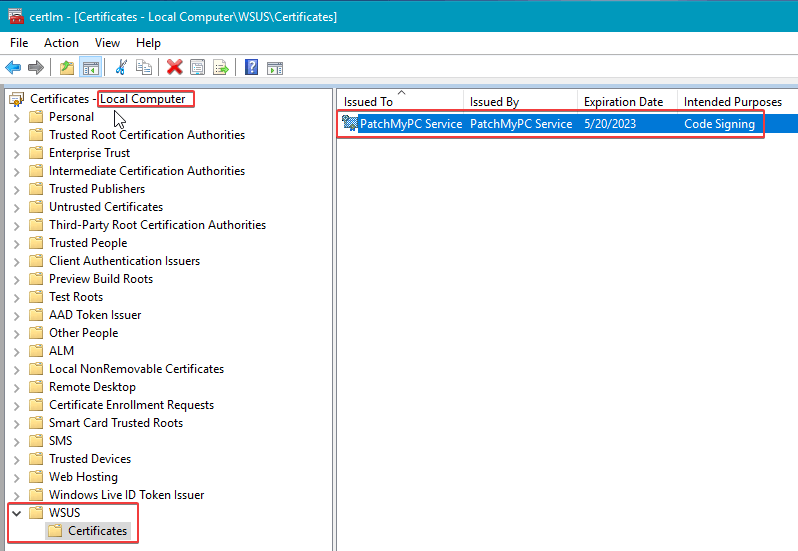Open Properties toolbar icon
The image size is (798, 551).
point(197,67)
